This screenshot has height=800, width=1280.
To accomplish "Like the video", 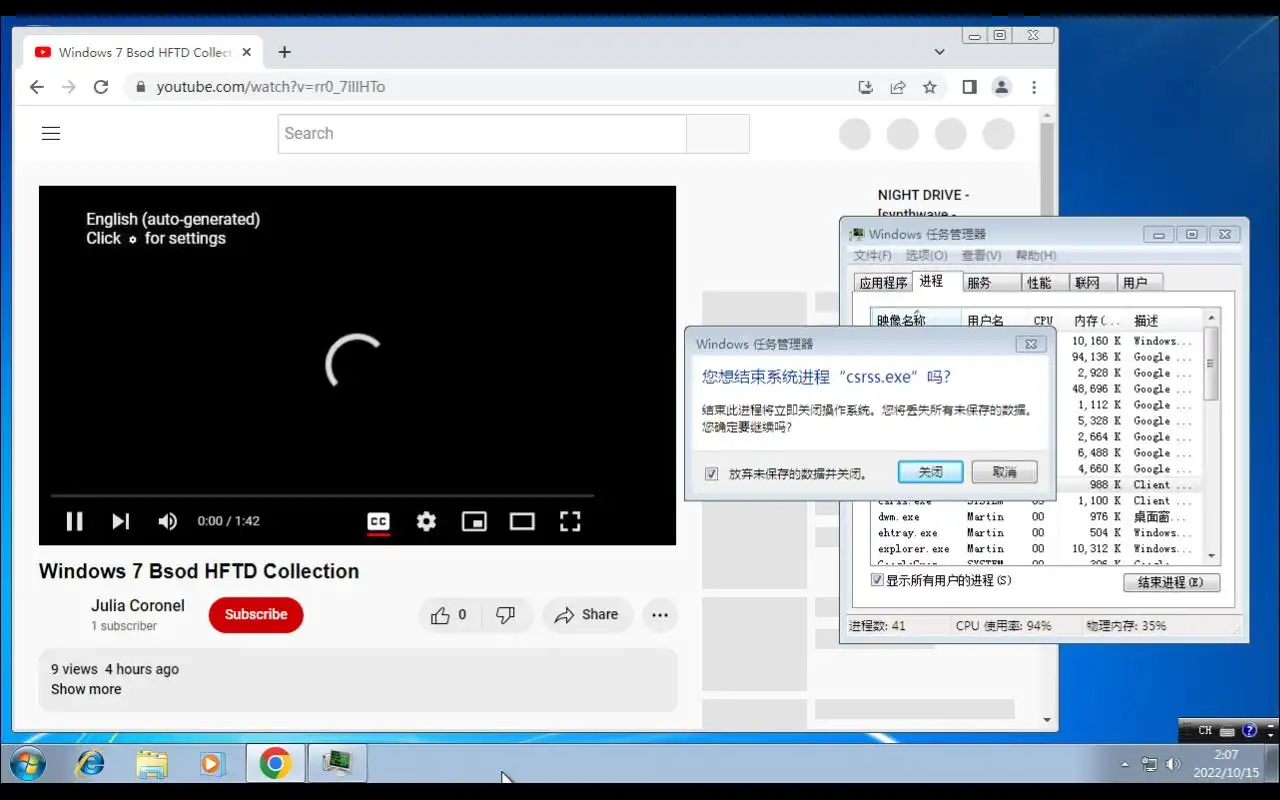I will coord(449,615).
